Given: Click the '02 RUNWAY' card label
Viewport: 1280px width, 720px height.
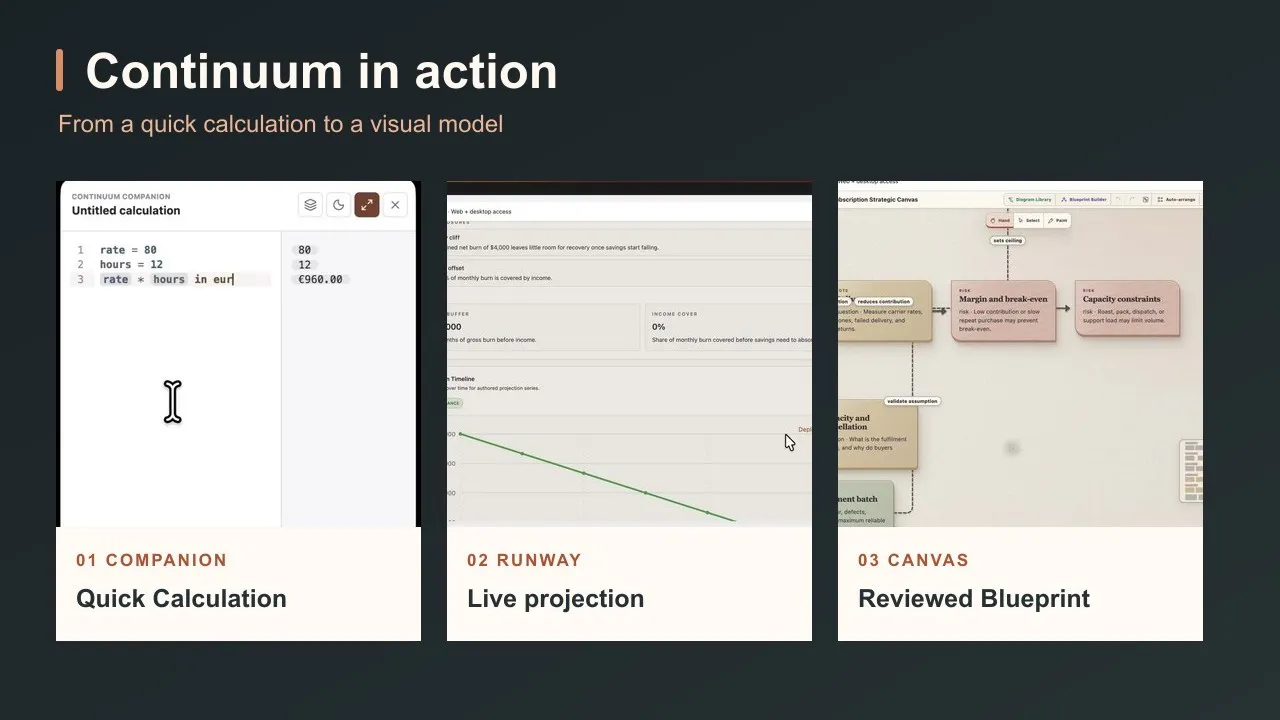Looking at the screenshot, I should (524, 560).
